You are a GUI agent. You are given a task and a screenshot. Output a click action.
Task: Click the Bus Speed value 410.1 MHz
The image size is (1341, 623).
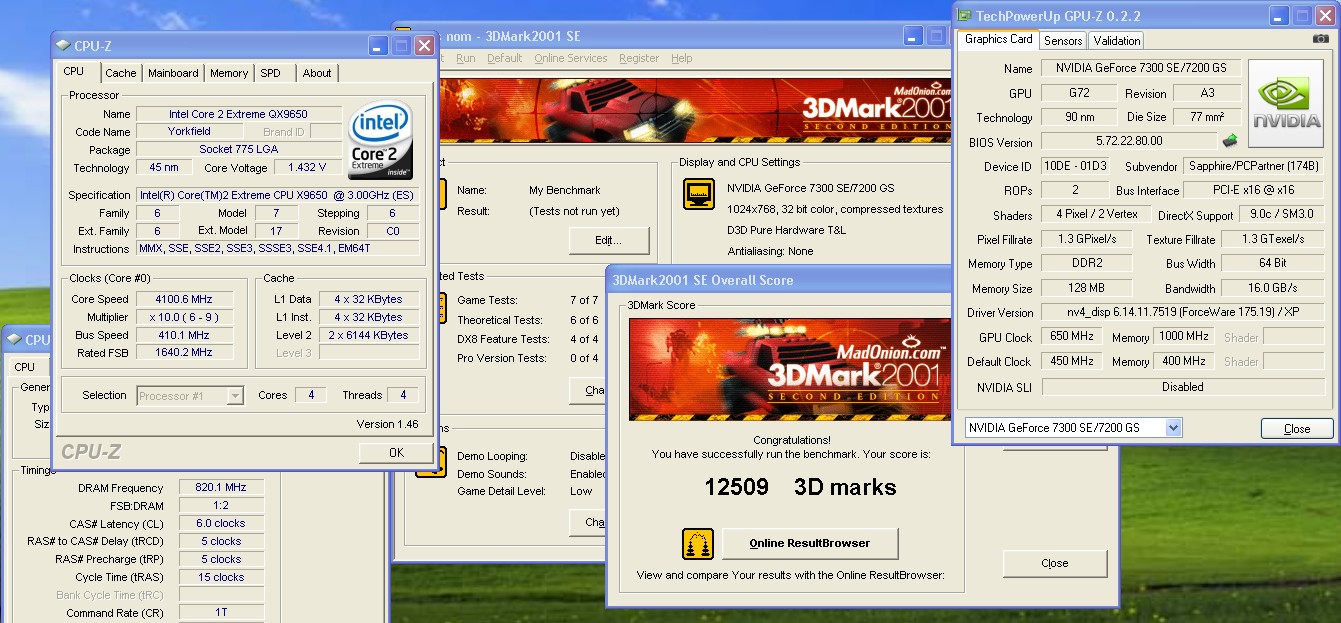point(186,336)
